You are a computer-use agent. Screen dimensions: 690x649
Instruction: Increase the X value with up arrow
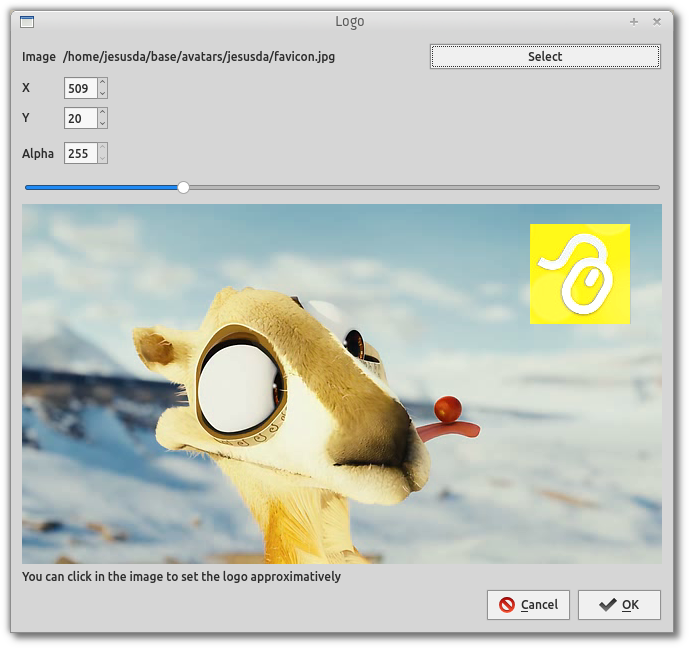click(x=103, y=84)
